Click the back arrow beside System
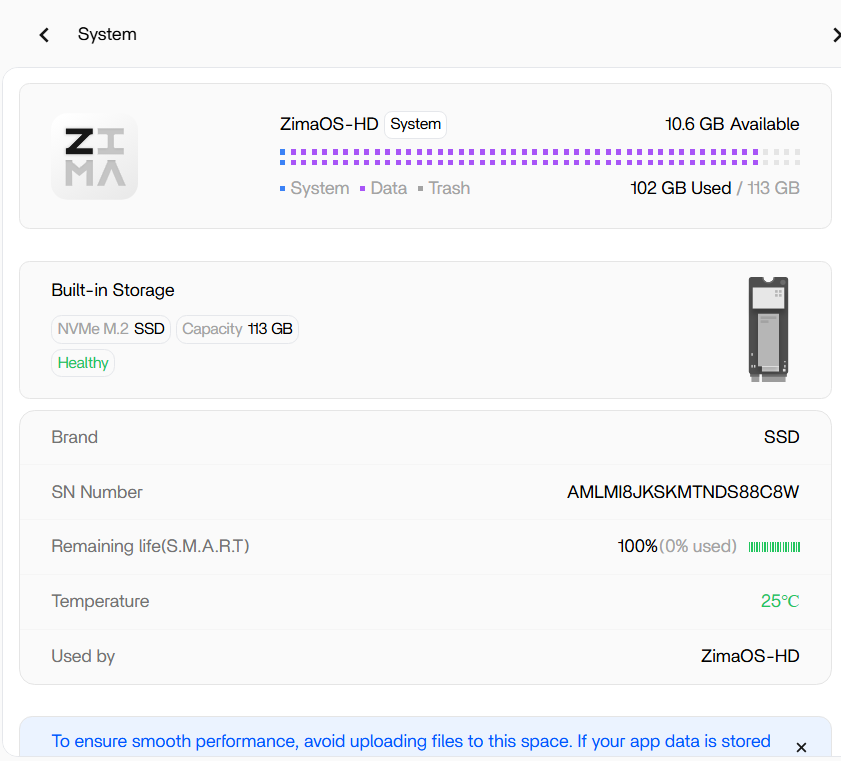This screenshot has width=841, height=761. coord(44,35)
